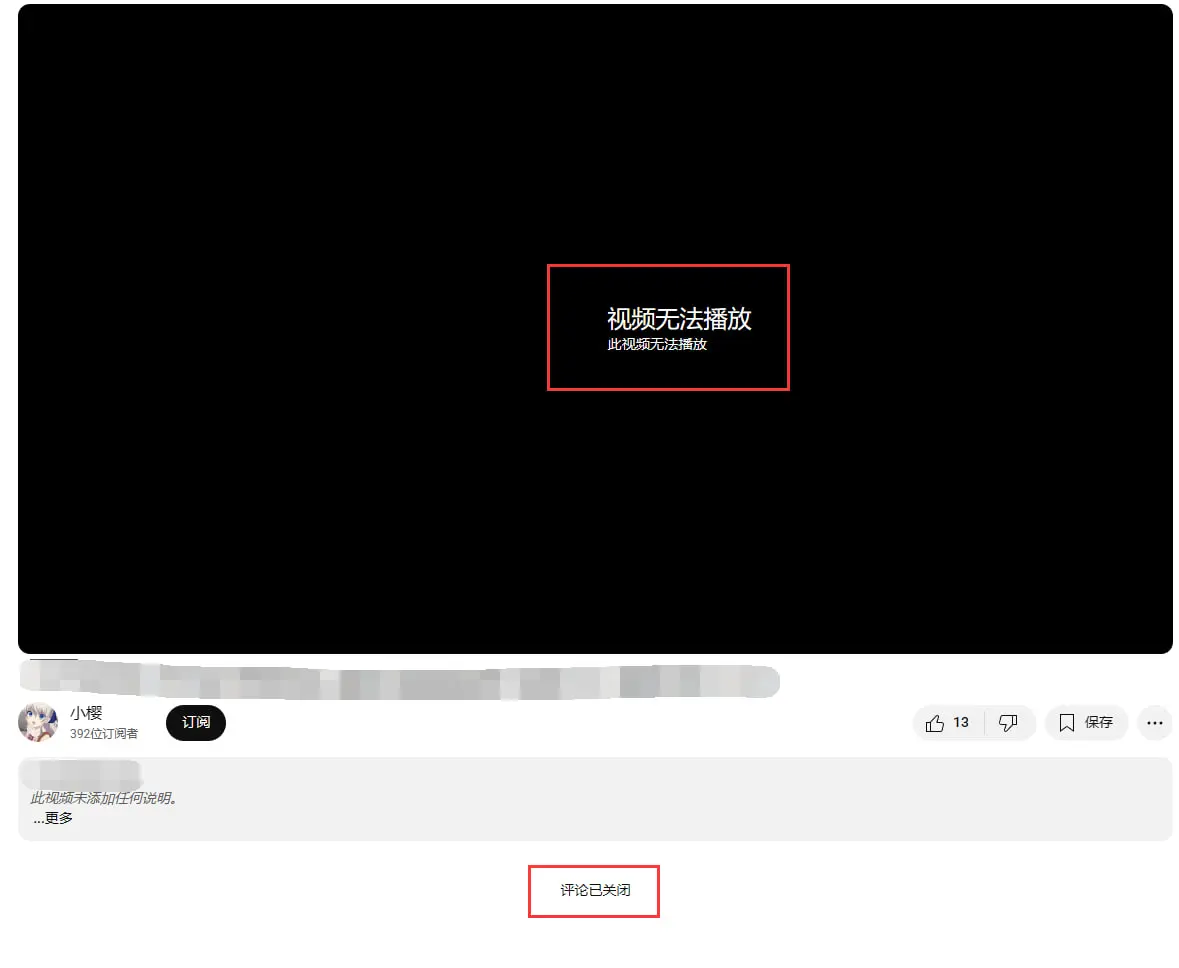Click the like count number 13
Viewport: 1179px width, 968px height.
(961, 722)
